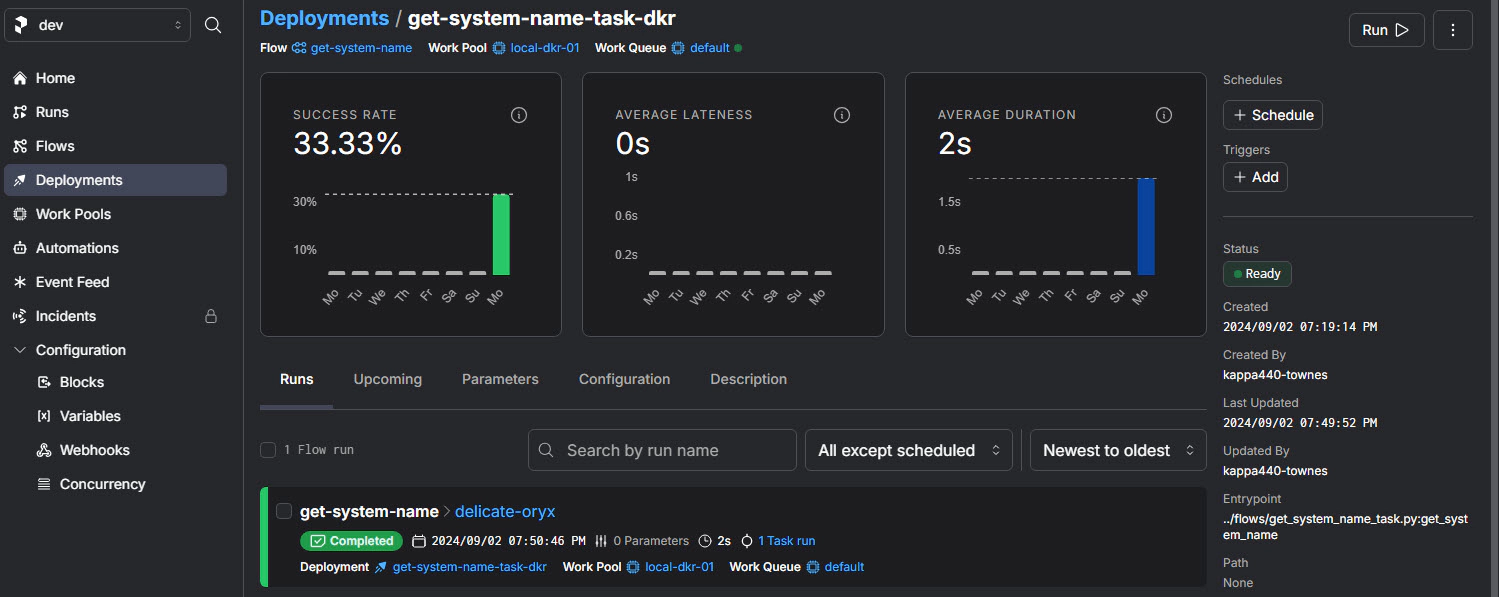Viewport: 1499px width, 597px height.
Task: Open the '1 Task run' link
Action: pyautogui.click(x=786, y=541)
